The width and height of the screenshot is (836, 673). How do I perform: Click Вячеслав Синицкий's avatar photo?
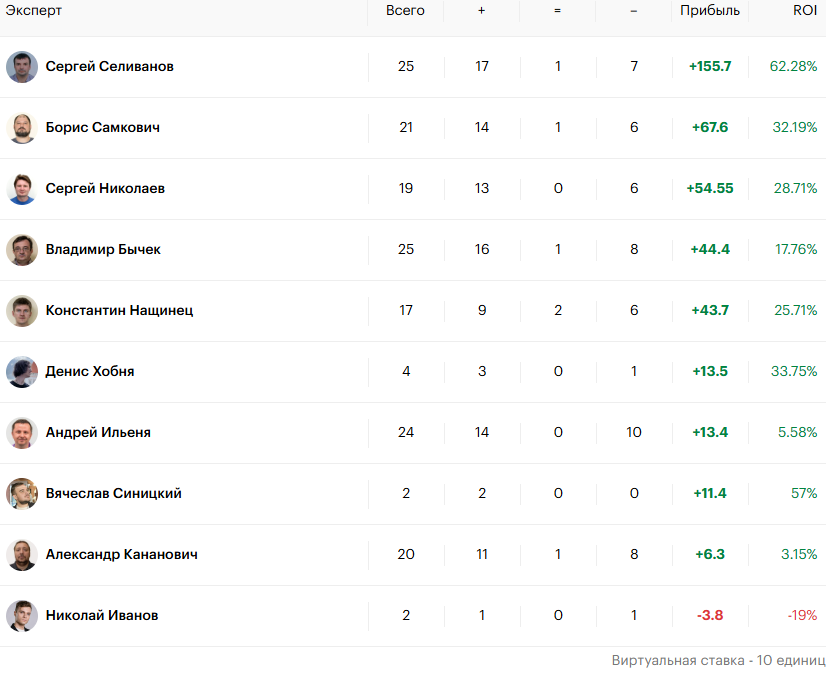coord(21,494)
